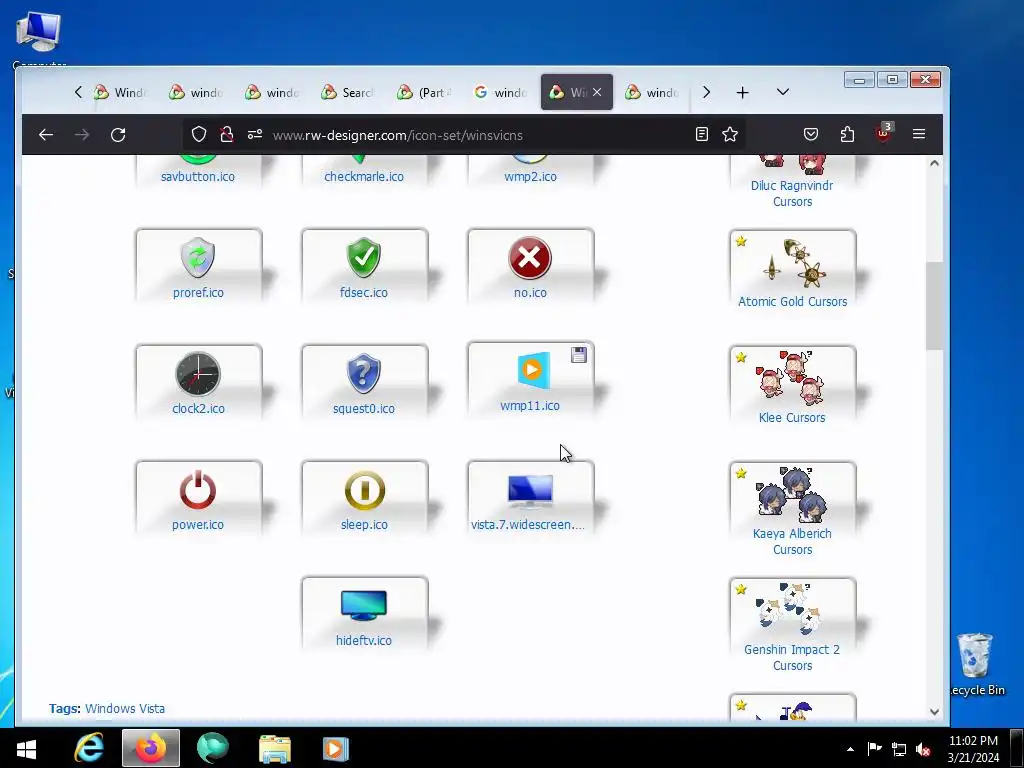Image resolution: width=1024 pixels, height=768 pixels.
Task: Open the no.ico red X icon
Action: [x=530, y=258]
